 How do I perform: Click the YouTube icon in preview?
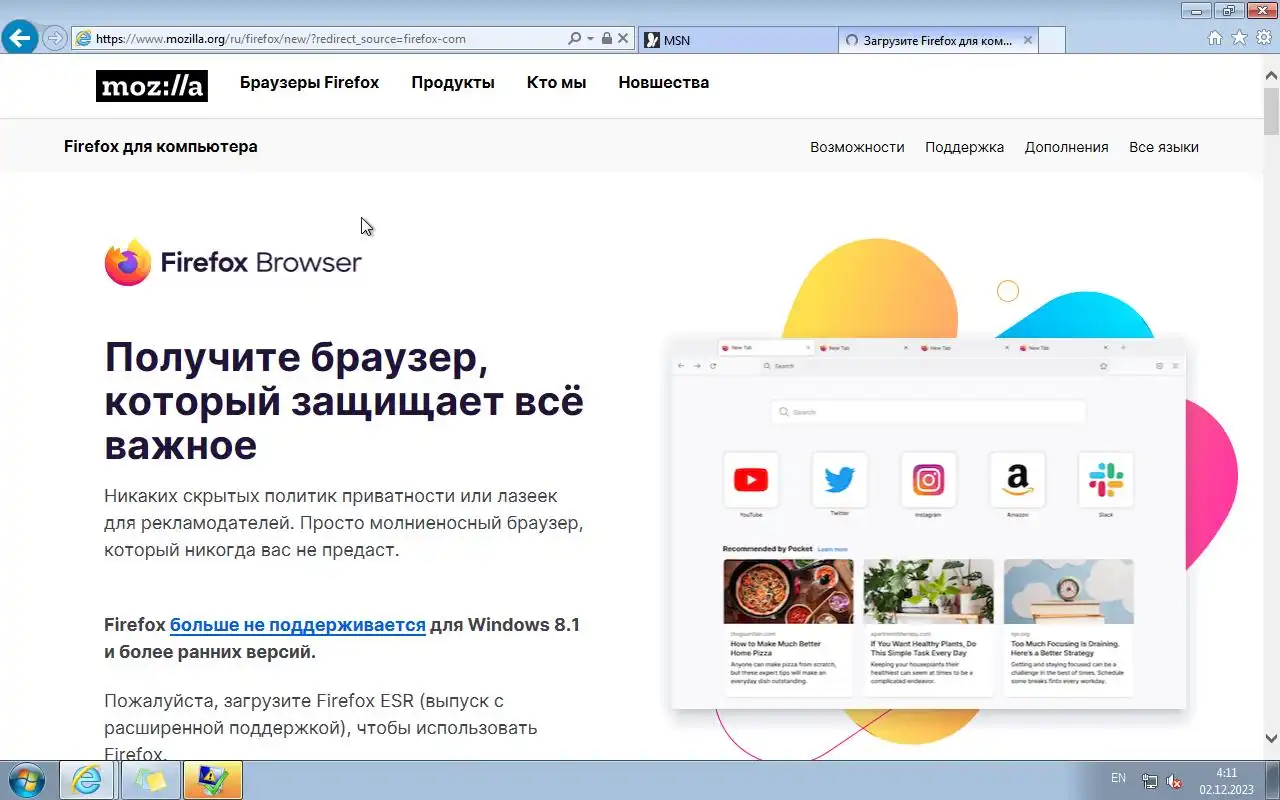point(751,480)
